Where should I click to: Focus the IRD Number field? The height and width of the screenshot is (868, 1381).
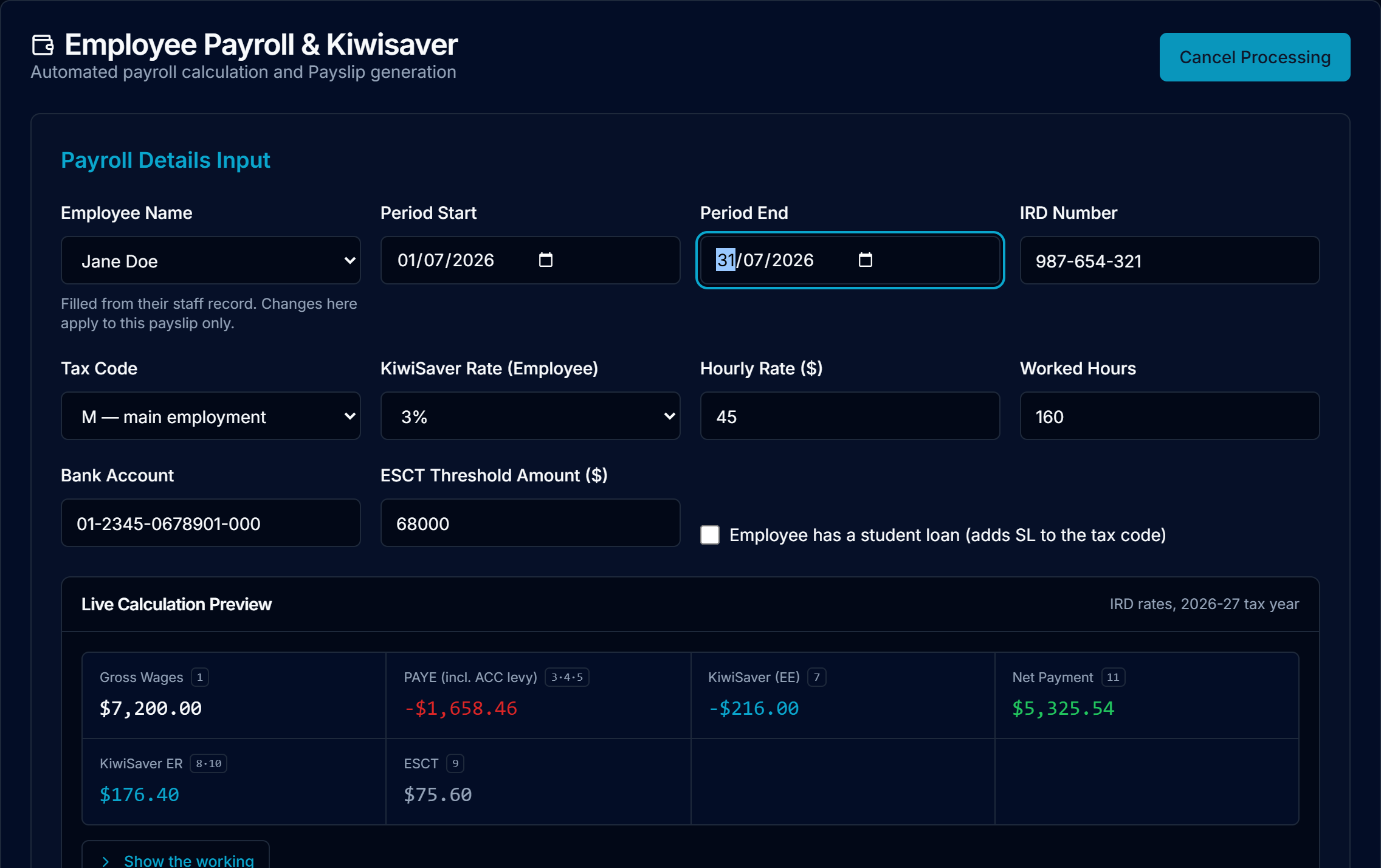click(x=1169, y=260)
